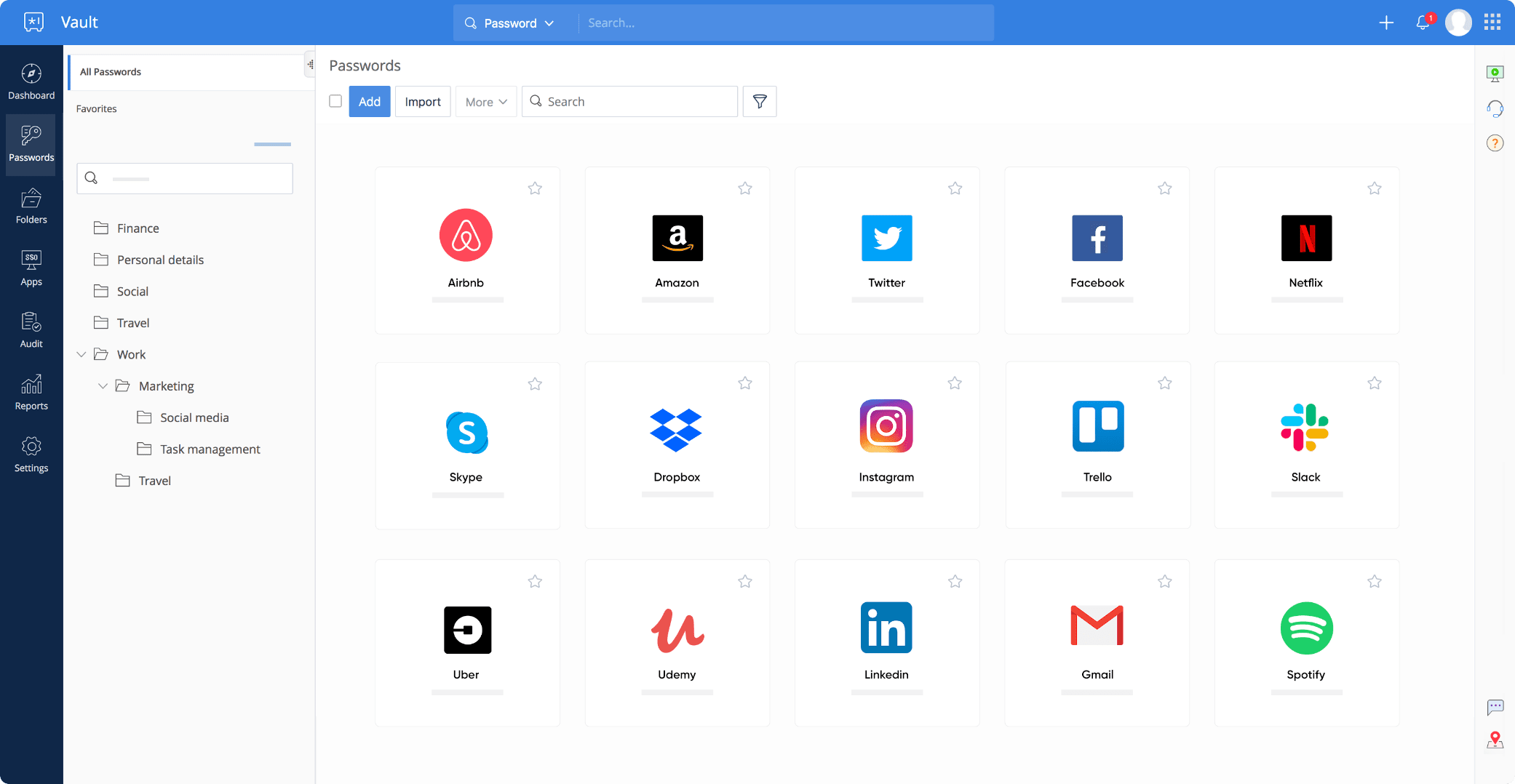1515x784 pixels.
Task: Collapse the Marketing folder chevron
Action: pos(103,386)
